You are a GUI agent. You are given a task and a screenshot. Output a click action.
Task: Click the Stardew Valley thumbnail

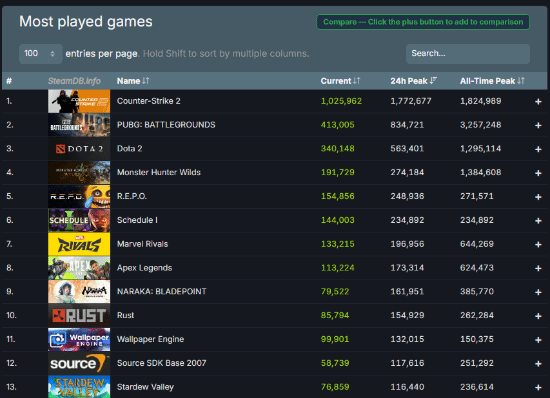pyautogui.click(x=79, y=387)
